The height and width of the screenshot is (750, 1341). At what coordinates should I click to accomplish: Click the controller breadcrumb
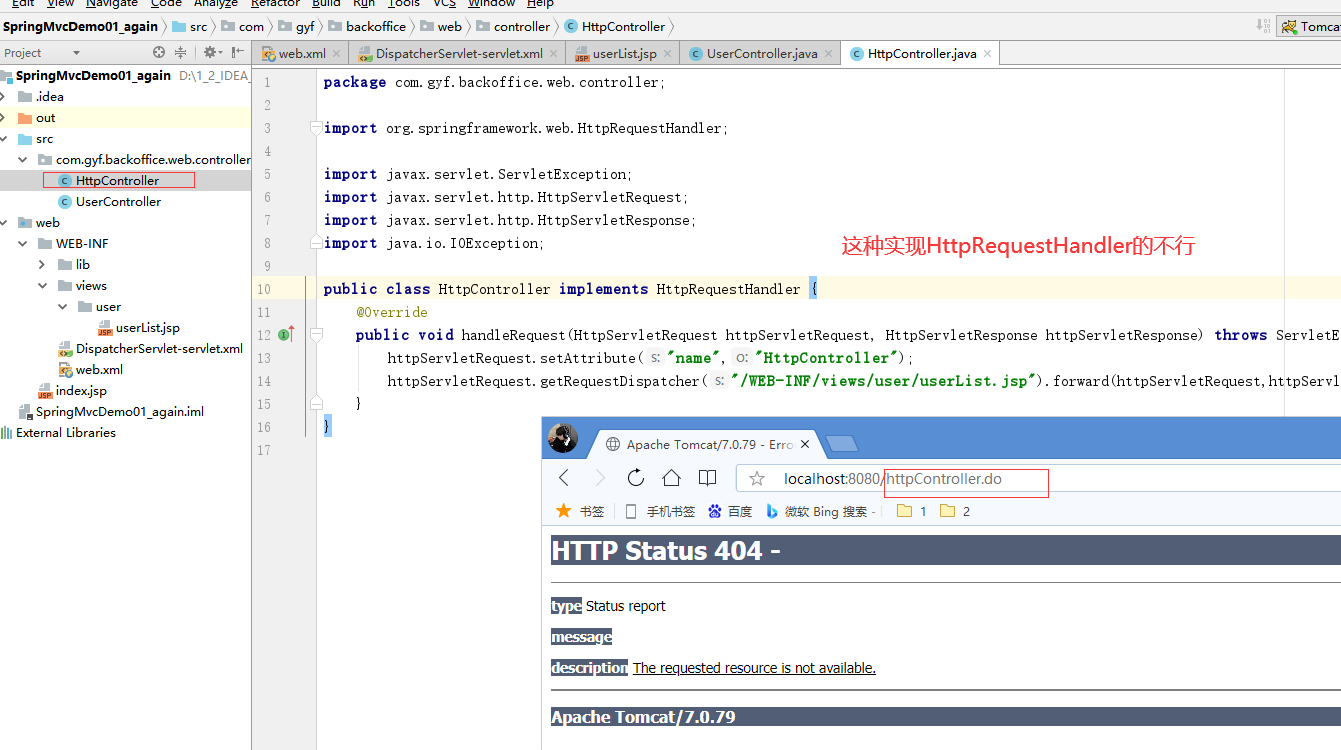tap(513, 27)
